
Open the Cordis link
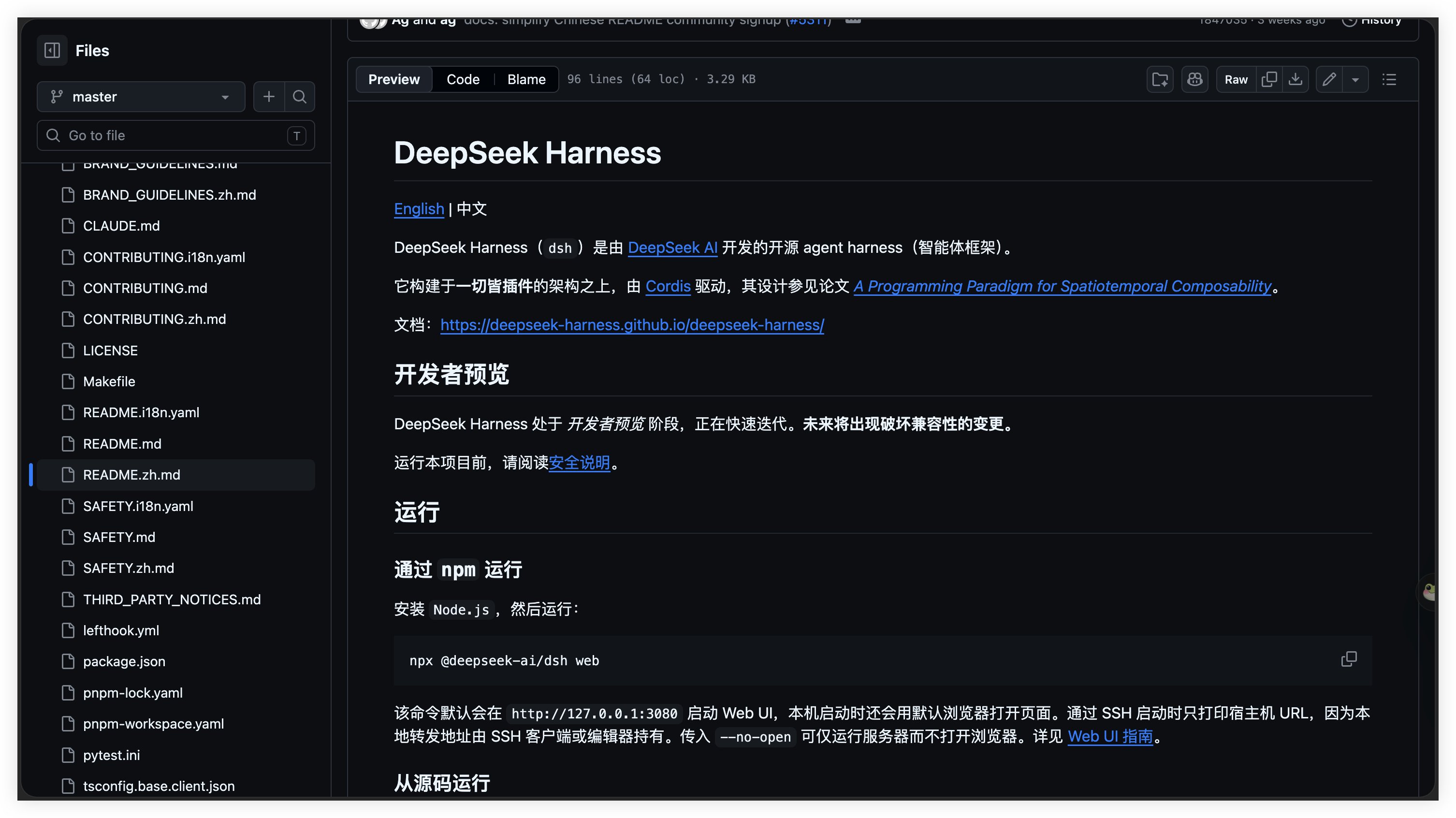(x=668, y=286)
